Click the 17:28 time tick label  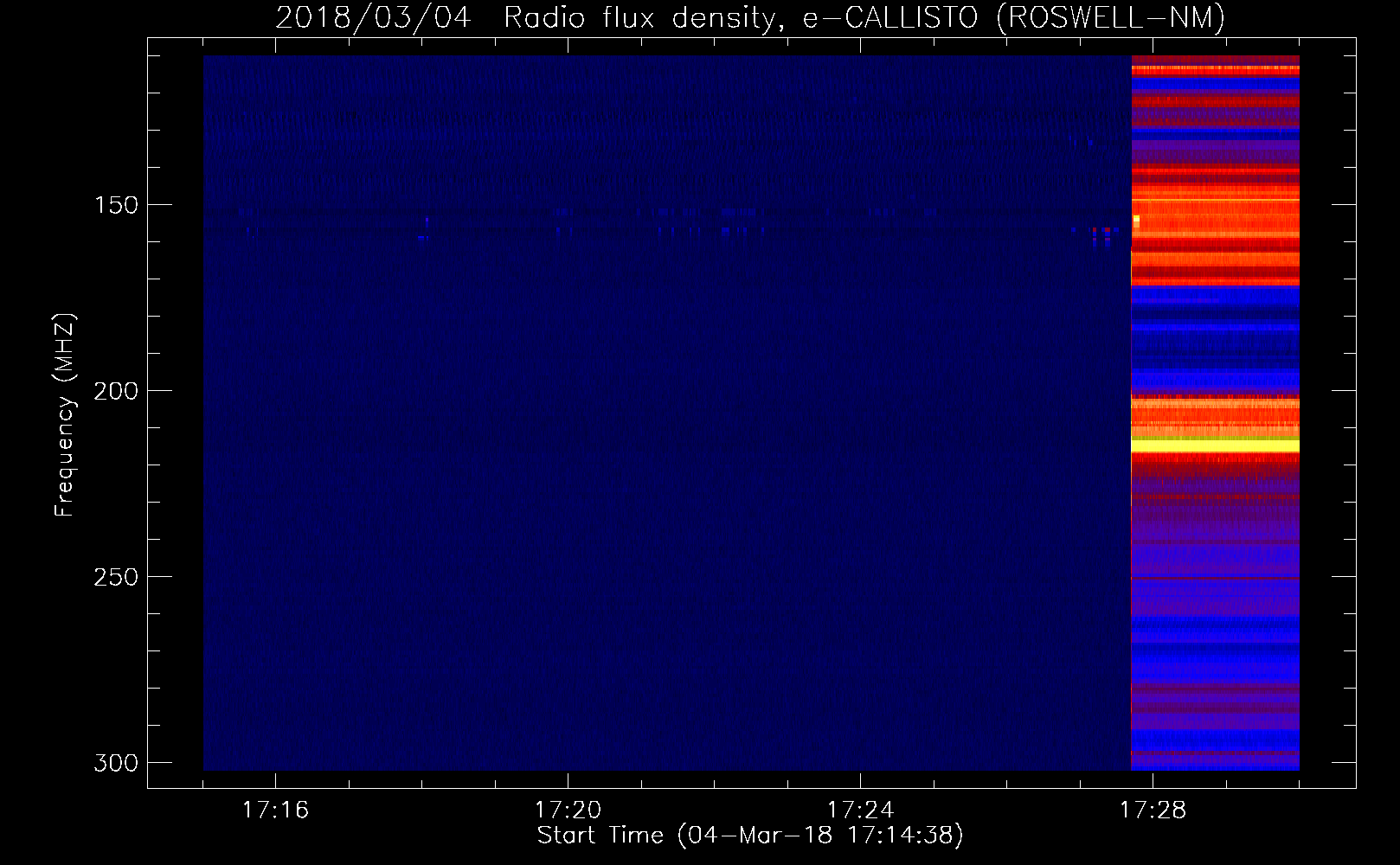click(1153, 810)
